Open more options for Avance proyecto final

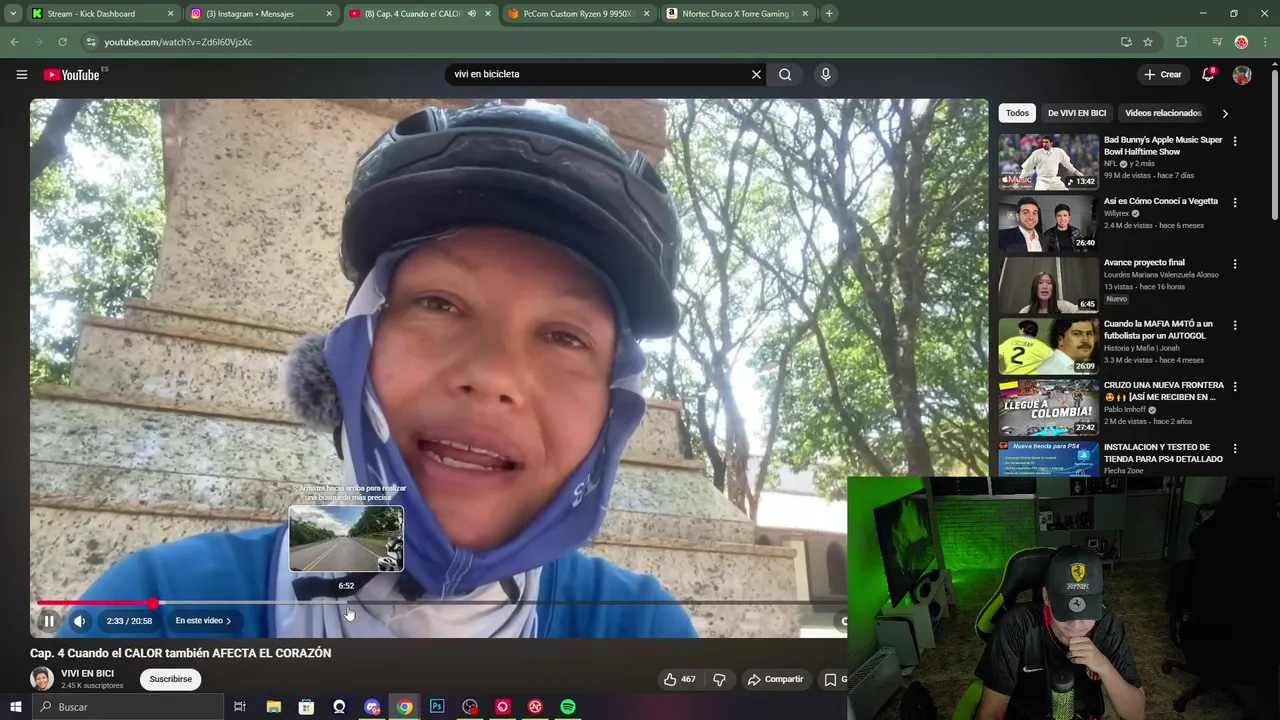point(1235,264)
